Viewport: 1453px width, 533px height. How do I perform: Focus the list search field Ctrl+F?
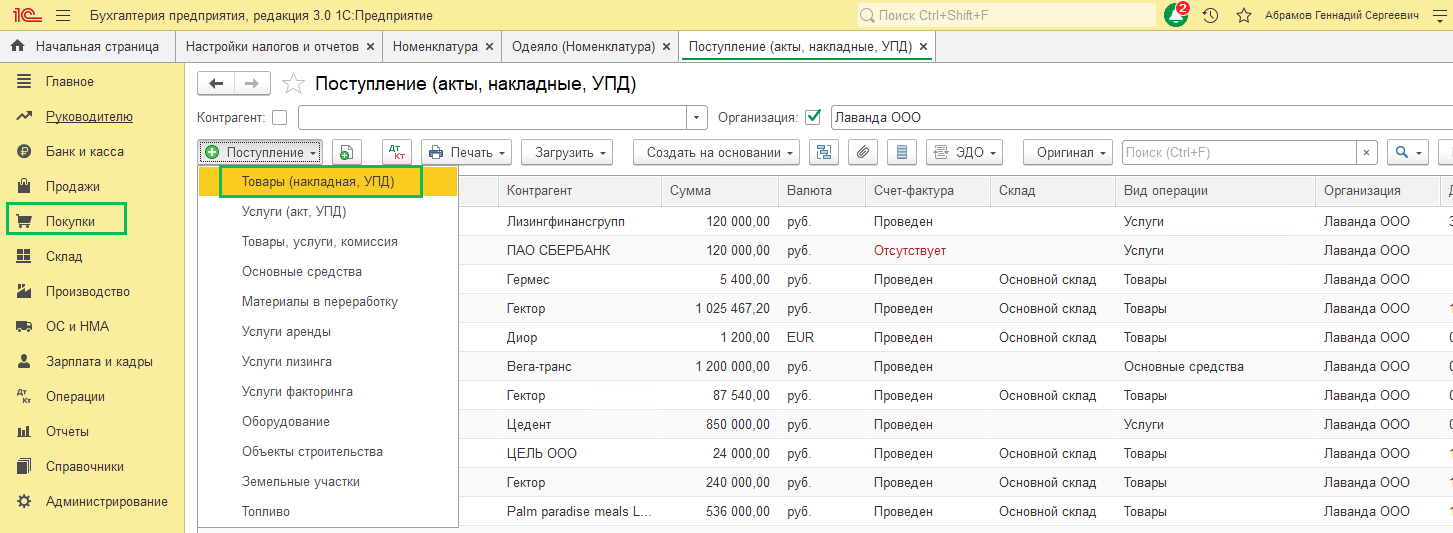pos(1239,152)
